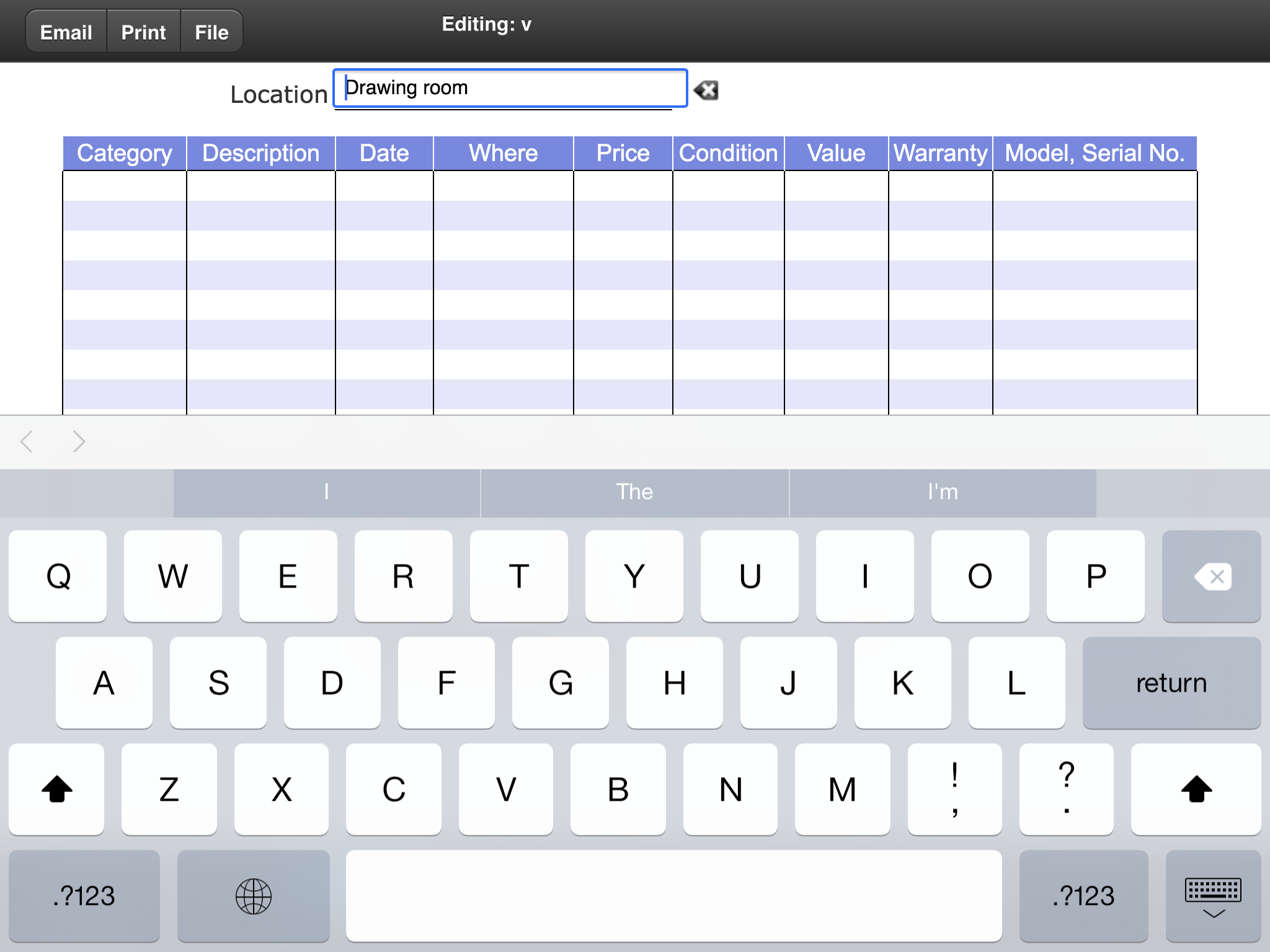Tap the W key
Image resolution: width=1270 pixels, height=952 pixels.
(173, 576)
